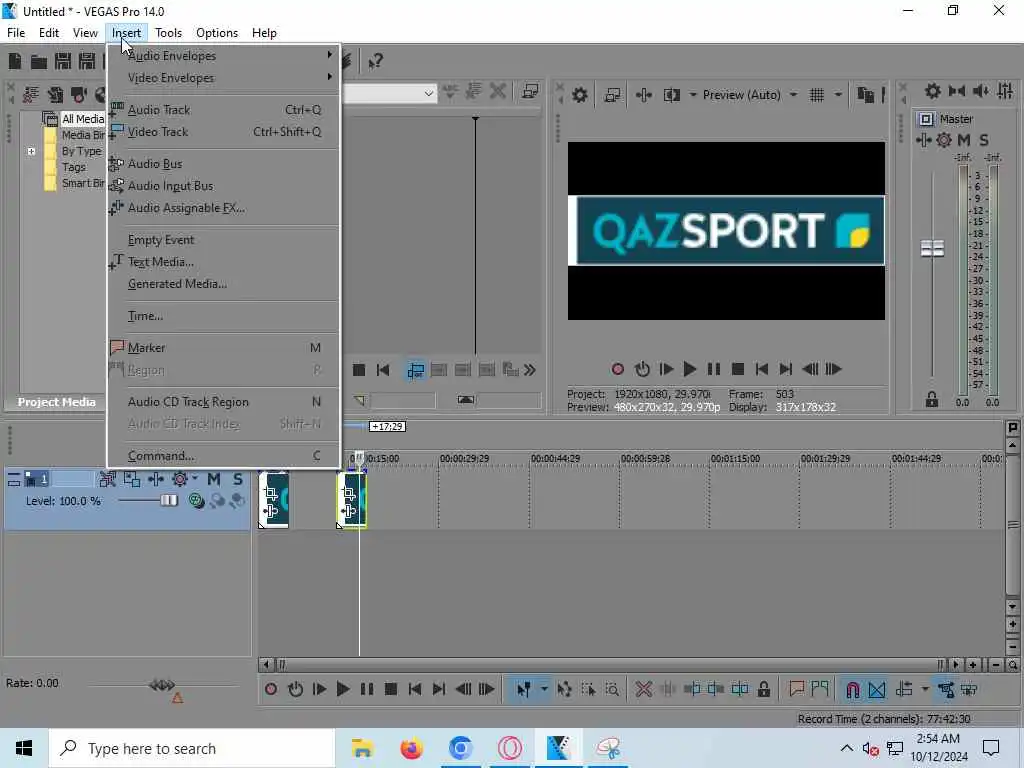Click Save icon in main toolbar

pos(63,61)
